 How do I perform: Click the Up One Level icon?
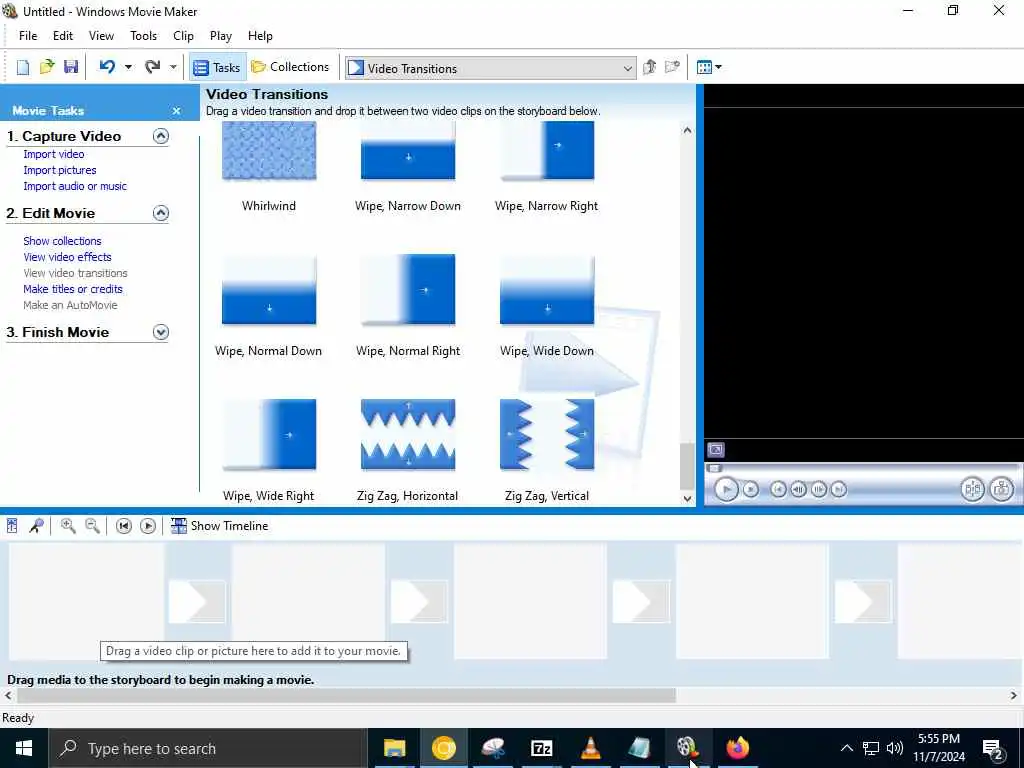click(x=649, y=67)
